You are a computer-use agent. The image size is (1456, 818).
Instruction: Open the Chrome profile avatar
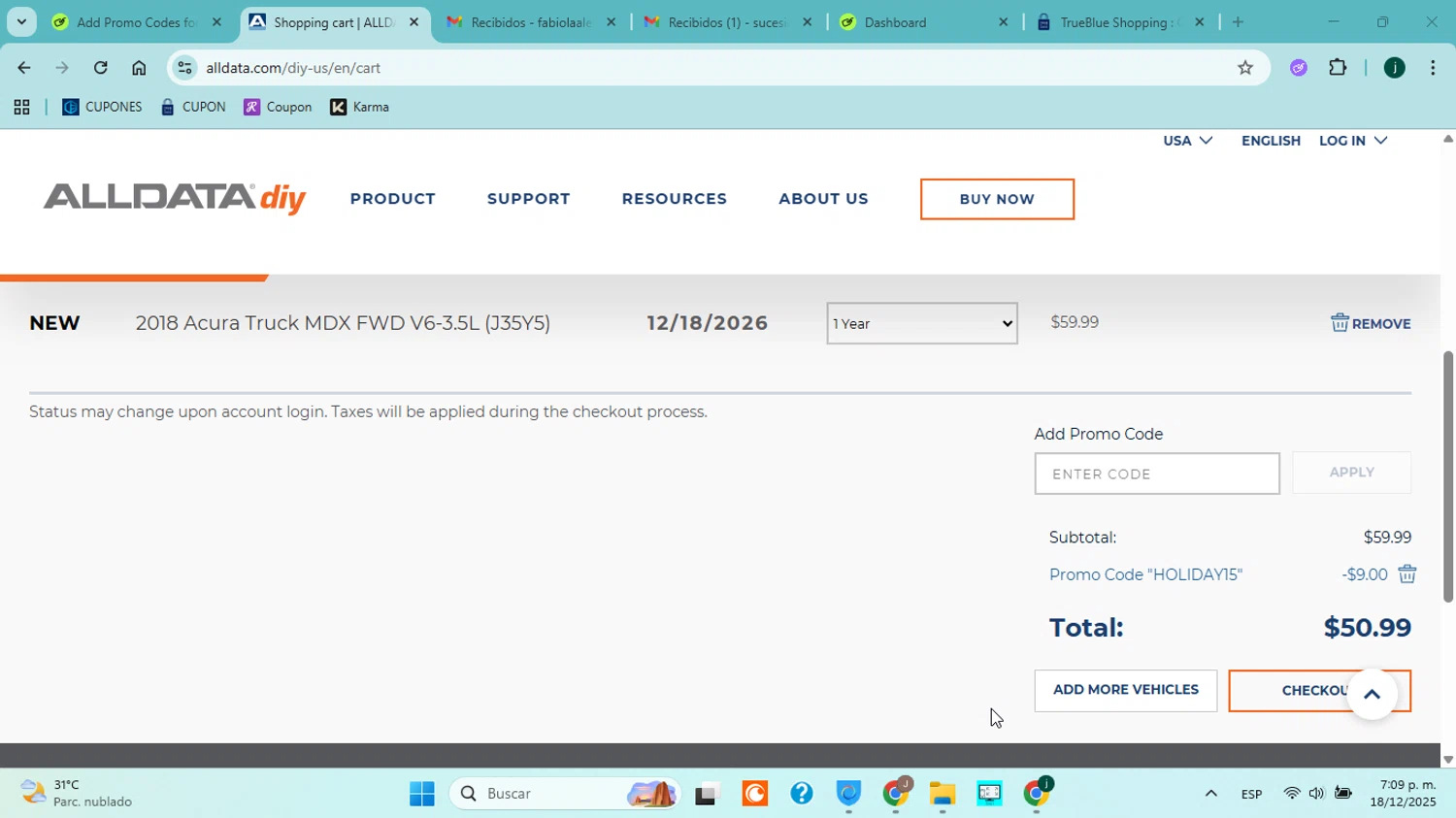(1394, 68)
